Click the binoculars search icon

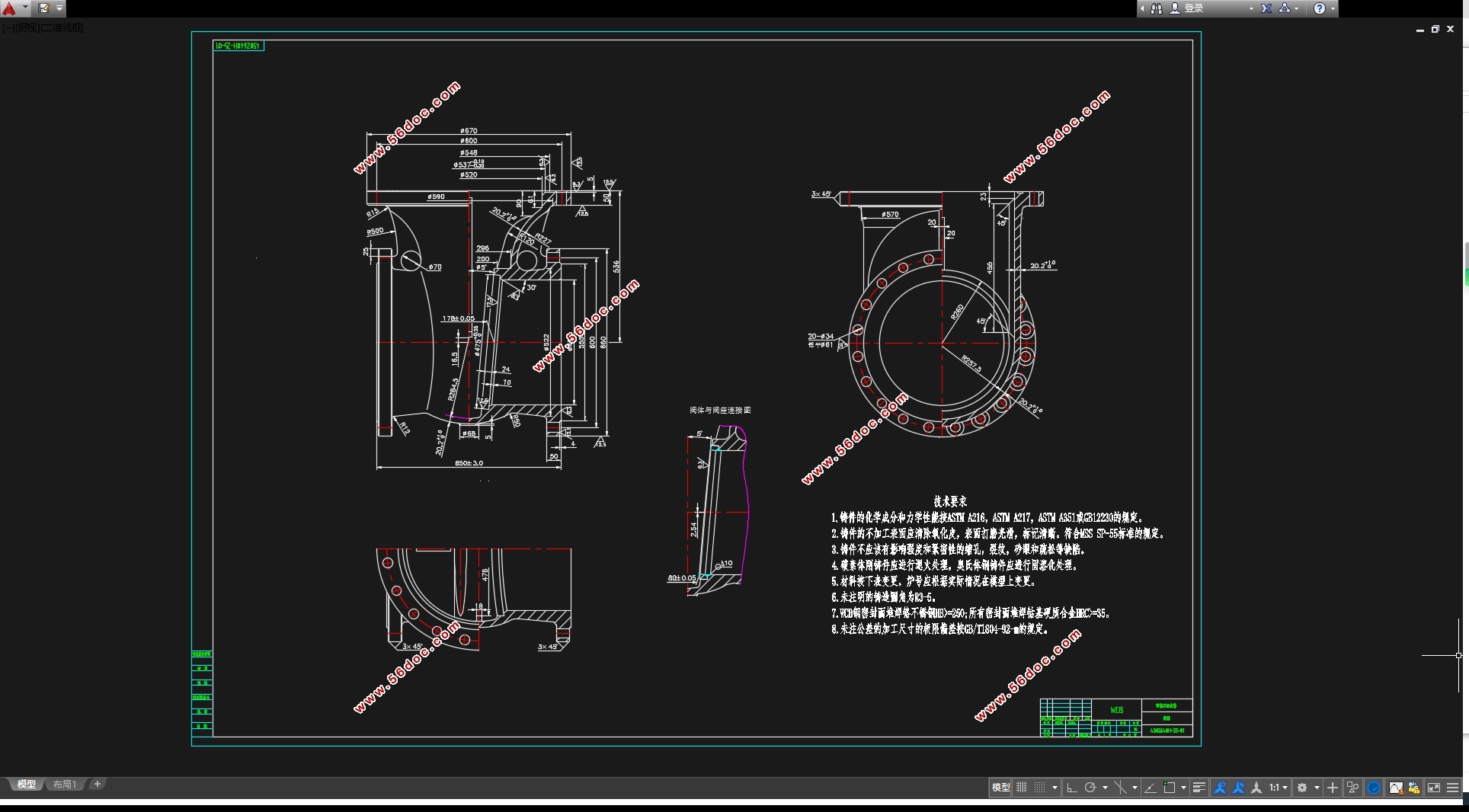[1157, 8]
